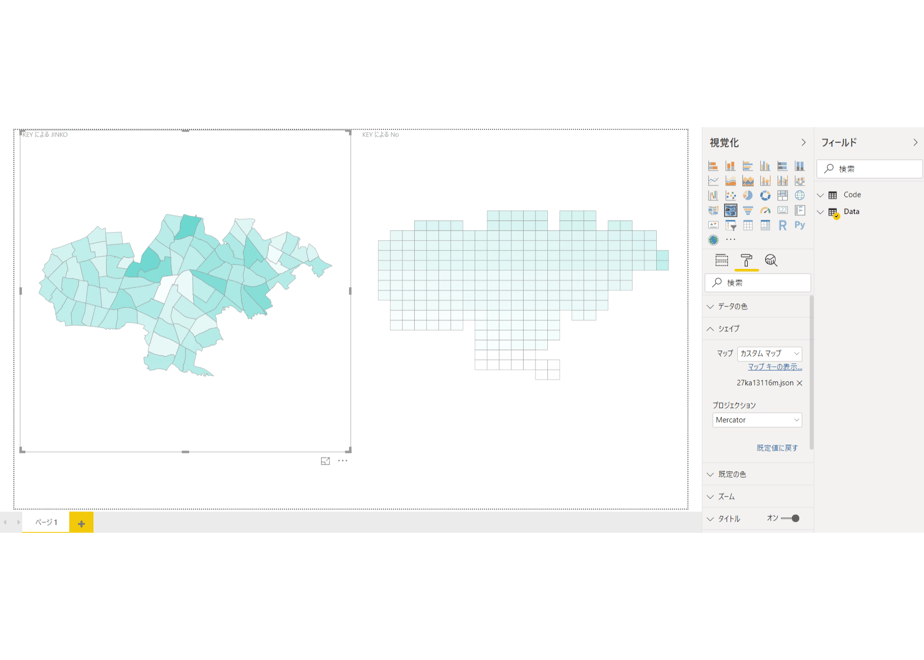Insert a Python visual
Viewport: 924px width, 660px height.
800,225
